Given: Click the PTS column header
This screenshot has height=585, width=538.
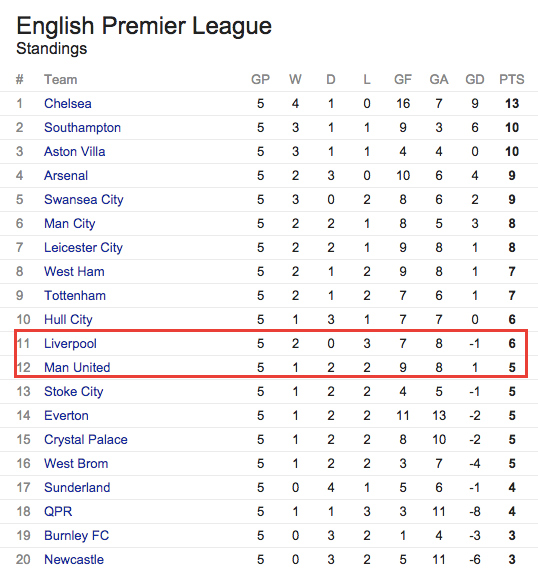Looking at the screenshot, I should 512,79.
